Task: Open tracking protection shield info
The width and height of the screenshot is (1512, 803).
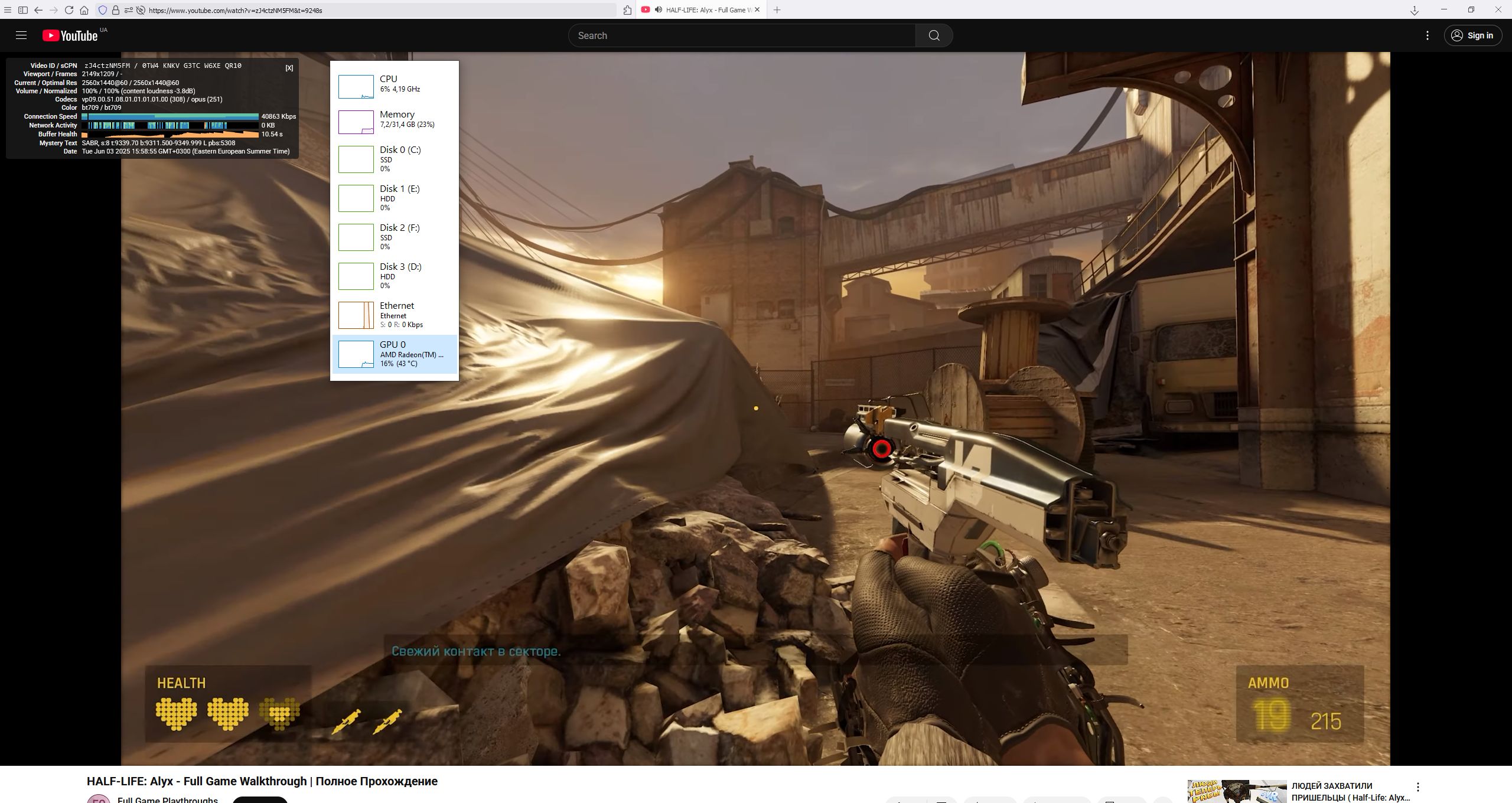Action: 103,10
